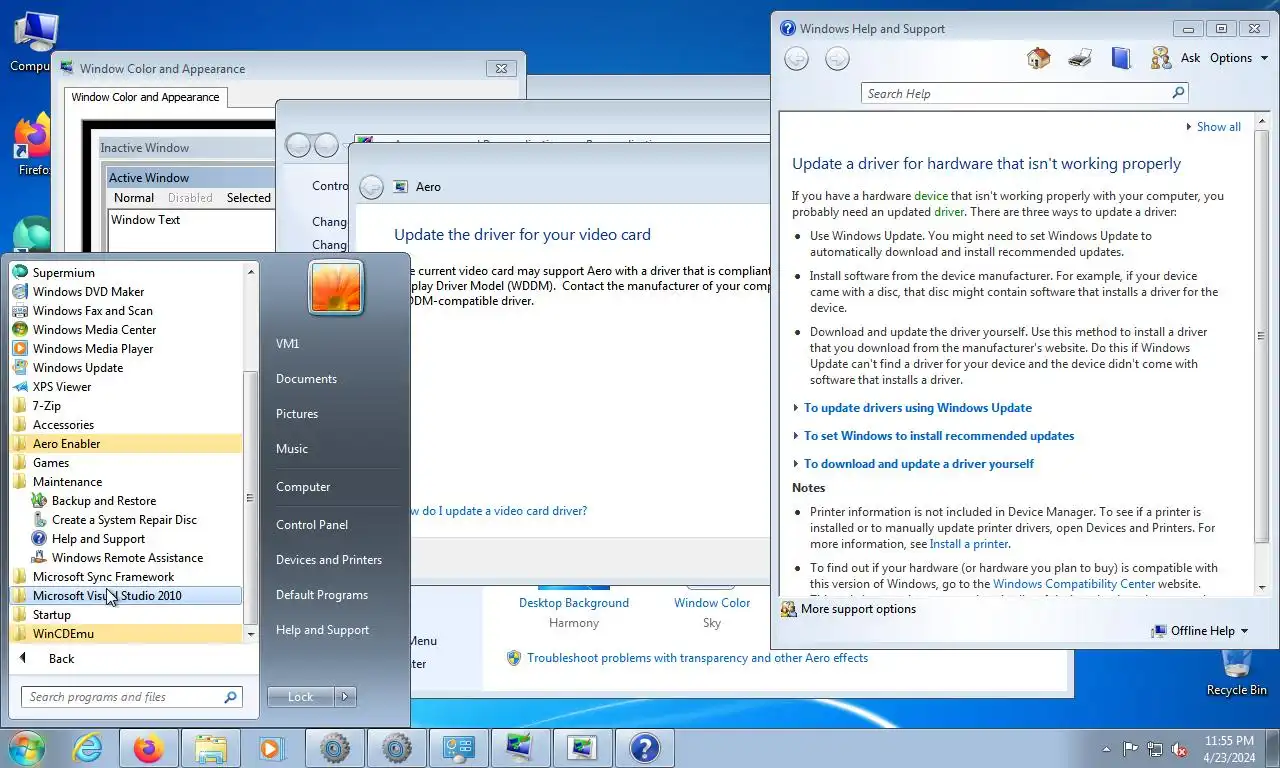
Task: Open the Windows Compatibility Center link
Action: click(1074, 584)
